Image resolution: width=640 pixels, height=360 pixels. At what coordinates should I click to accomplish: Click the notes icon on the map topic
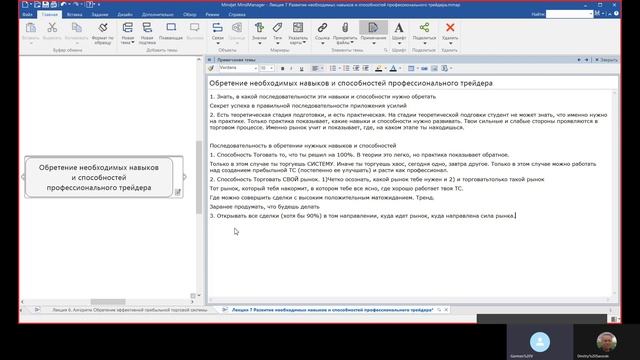(178, 191)
